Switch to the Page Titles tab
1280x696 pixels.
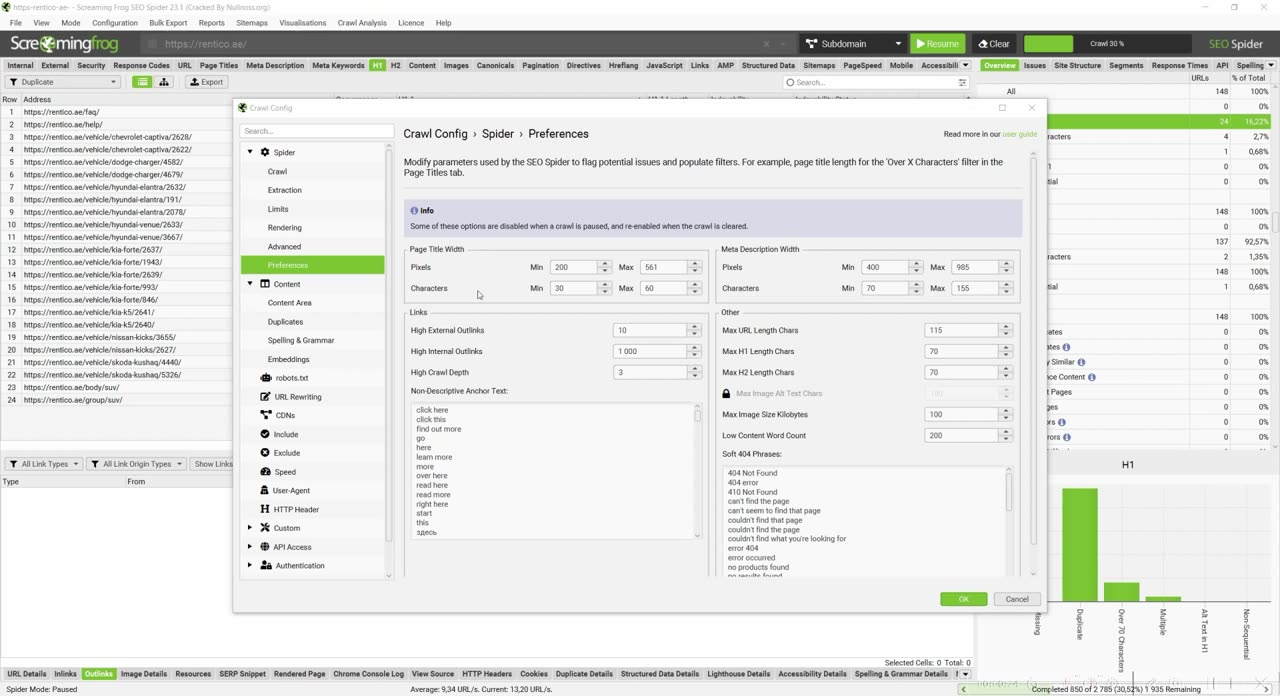(219, 65)
